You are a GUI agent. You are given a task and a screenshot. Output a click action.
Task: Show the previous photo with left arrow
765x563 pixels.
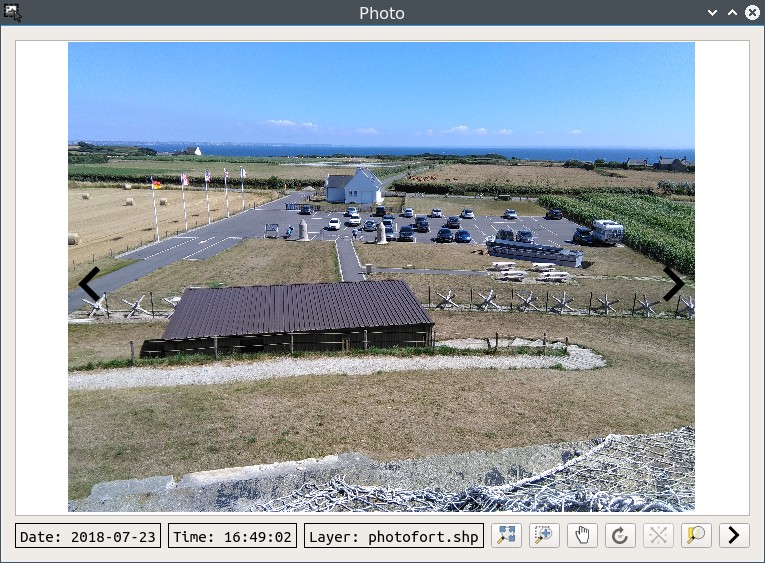pyautogui.click(x=90, y=284)
